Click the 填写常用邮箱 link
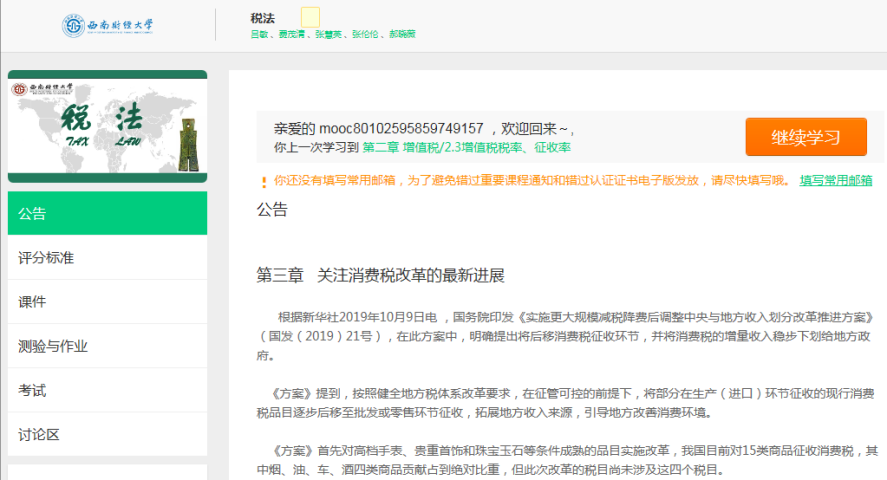Screen dimensions: 887x480 pos(836,180)
